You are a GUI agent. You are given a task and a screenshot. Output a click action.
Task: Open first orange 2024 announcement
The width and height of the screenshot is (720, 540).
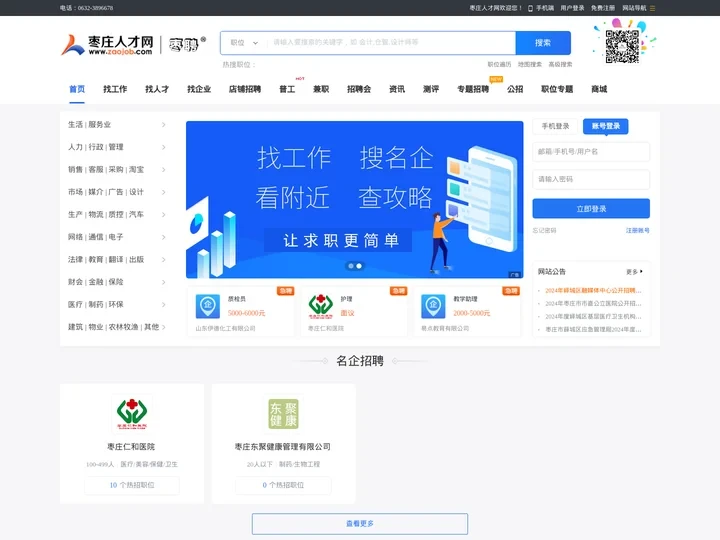tap(593, 291)
